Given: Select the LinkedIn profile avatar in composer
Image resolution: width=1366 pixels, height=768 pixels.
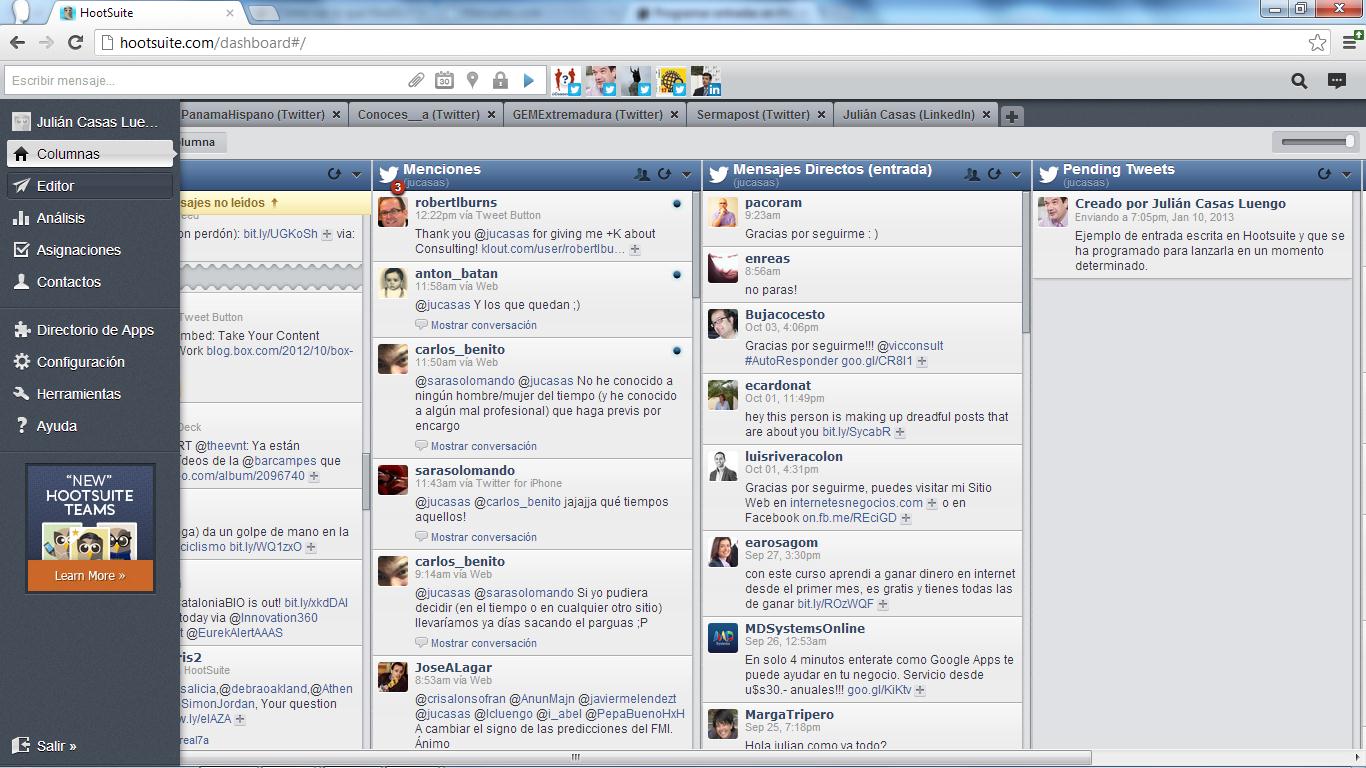Looking at the screenshot, I should tap(707, 81).
